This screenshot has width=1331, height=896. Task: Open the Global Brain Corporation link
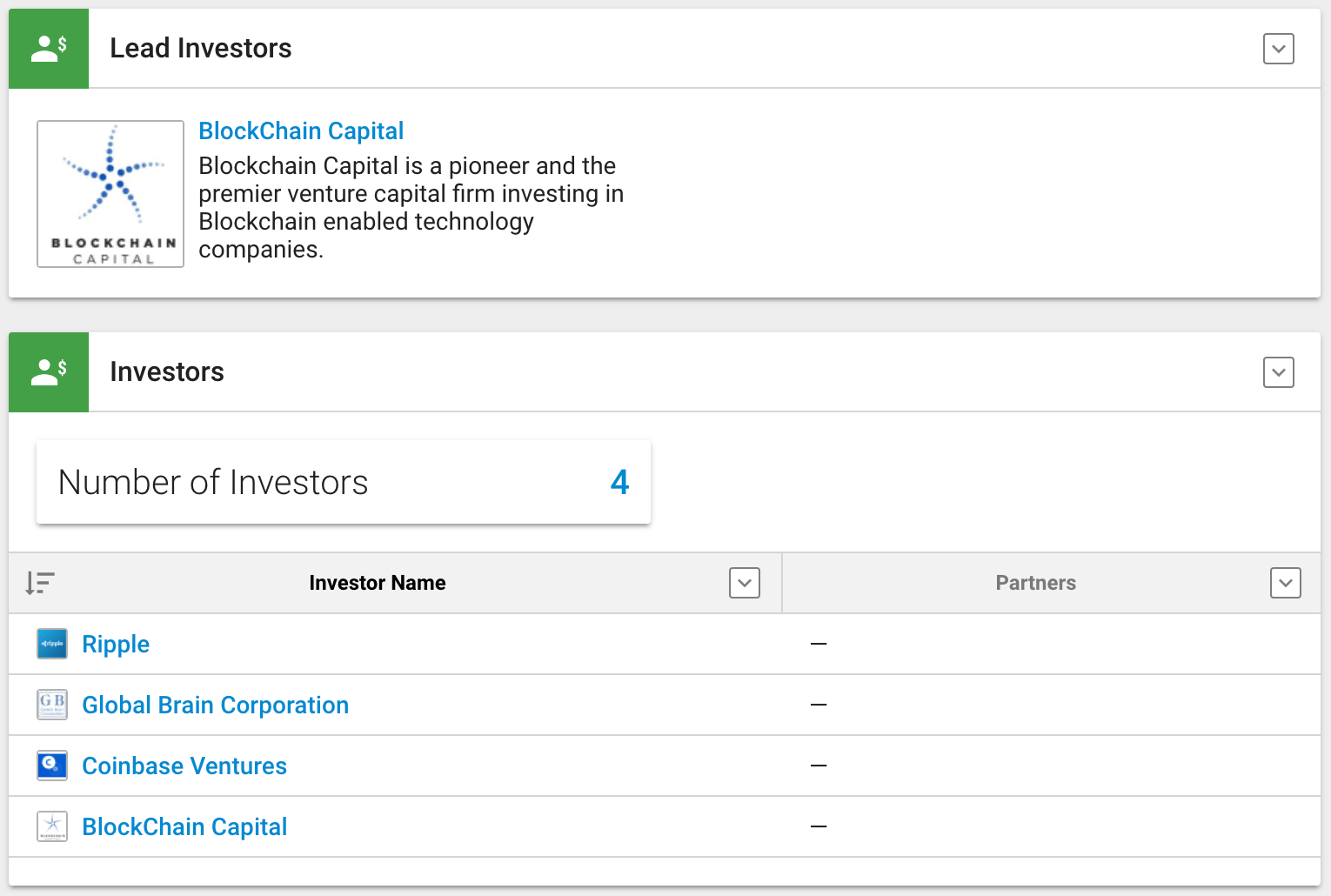coord(215,705)
